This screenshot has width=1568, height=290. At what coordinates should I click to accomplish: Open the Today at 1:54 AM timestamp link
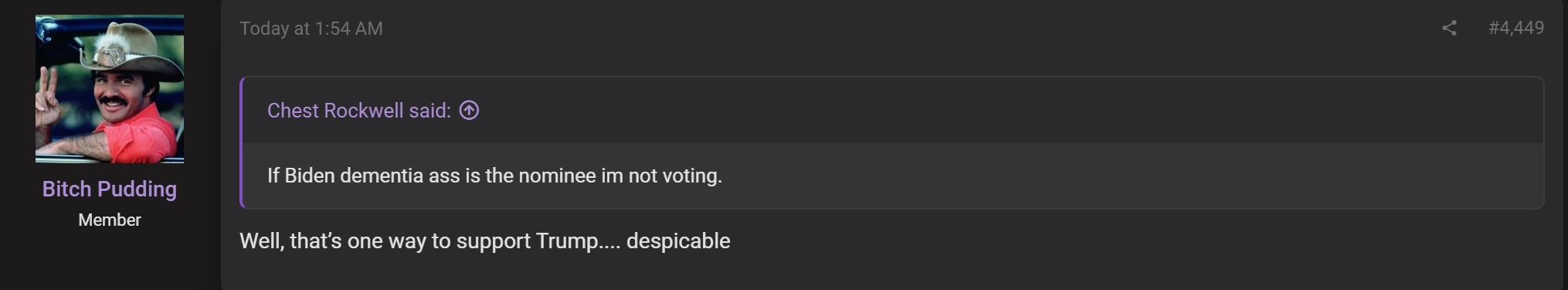pos(311,29)
